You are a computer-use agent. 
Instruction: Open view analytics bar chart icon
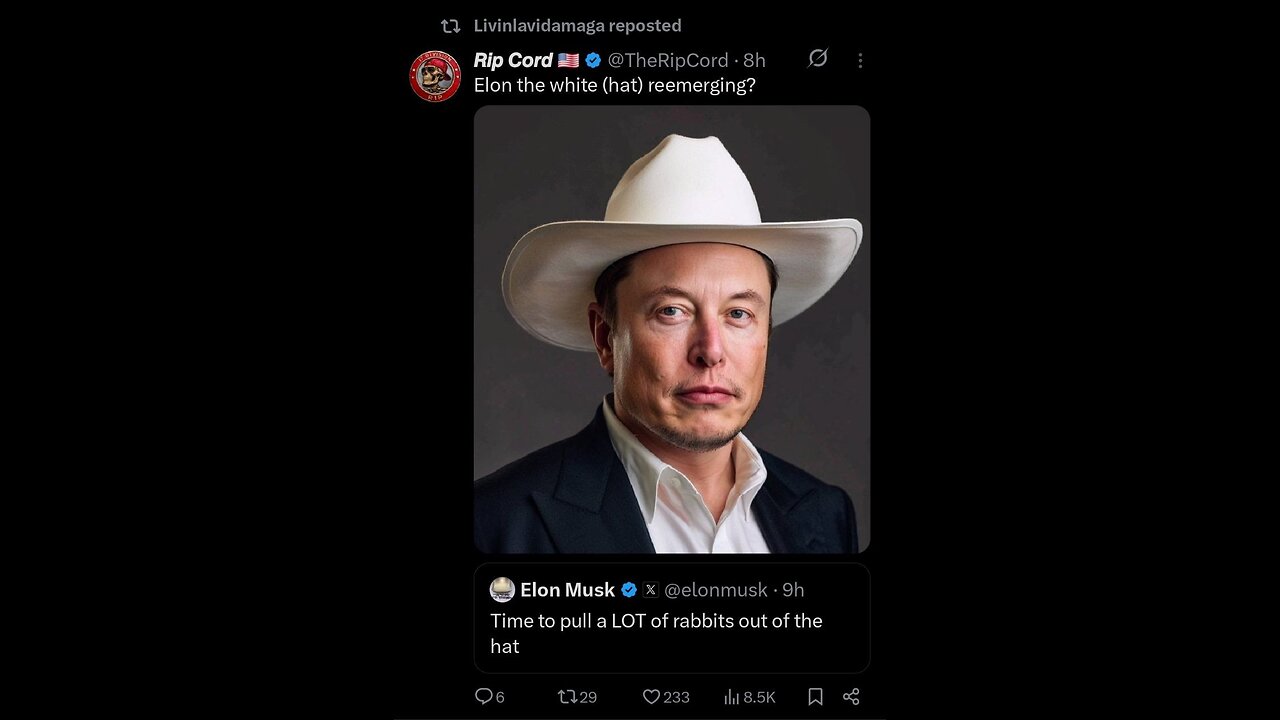pyautogui.click(x=731, y=697)
